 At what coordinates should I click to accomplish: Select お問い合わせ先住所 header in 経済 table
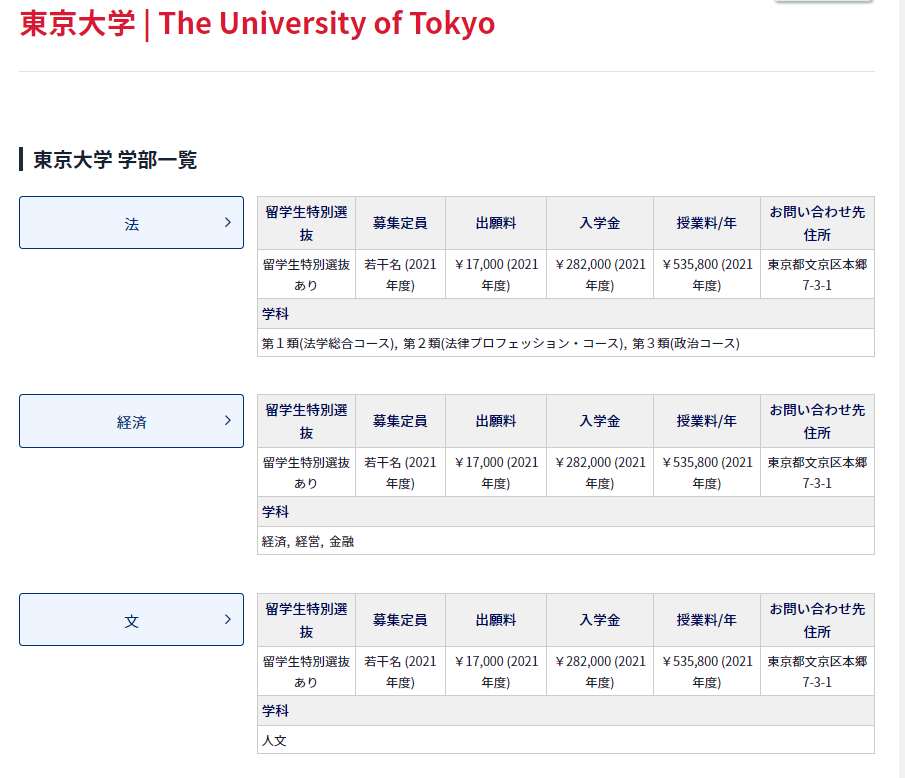(817, 421)
